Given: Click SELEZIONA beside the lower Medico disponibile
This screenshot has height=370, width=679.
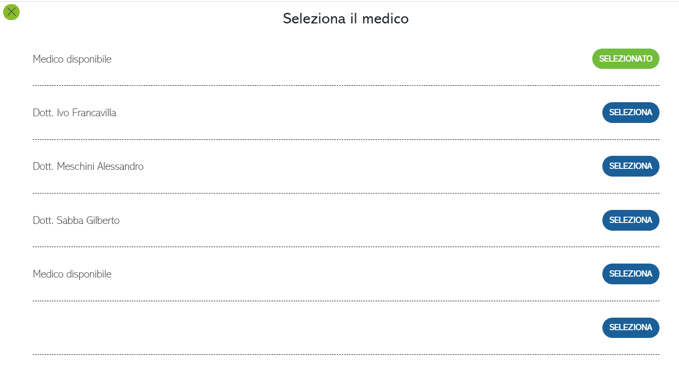Looking at the screenshot, I should pos(630,274).
